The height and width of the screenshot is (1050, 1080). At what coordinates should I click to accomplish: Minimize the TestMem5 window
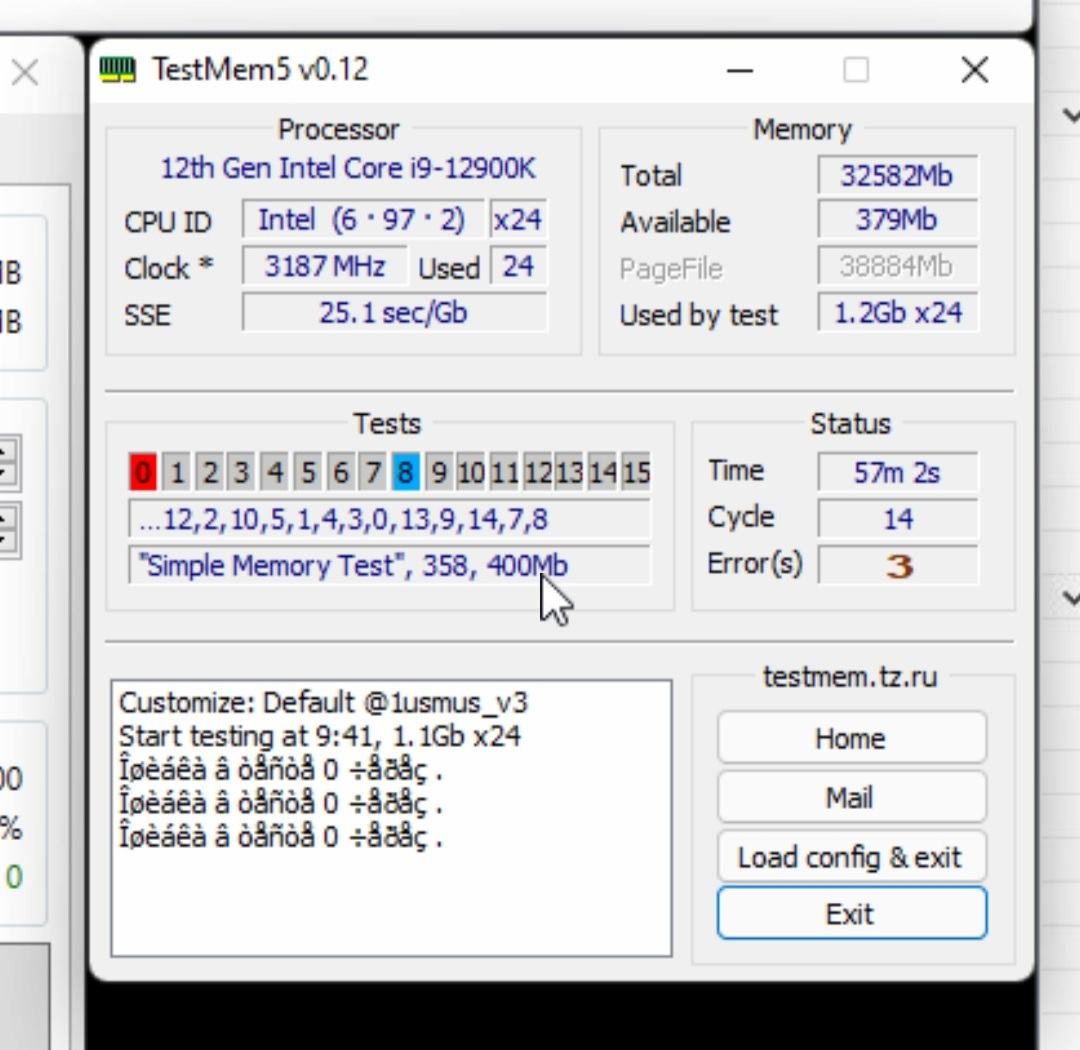pyautogui.click(x=740, y=70)
